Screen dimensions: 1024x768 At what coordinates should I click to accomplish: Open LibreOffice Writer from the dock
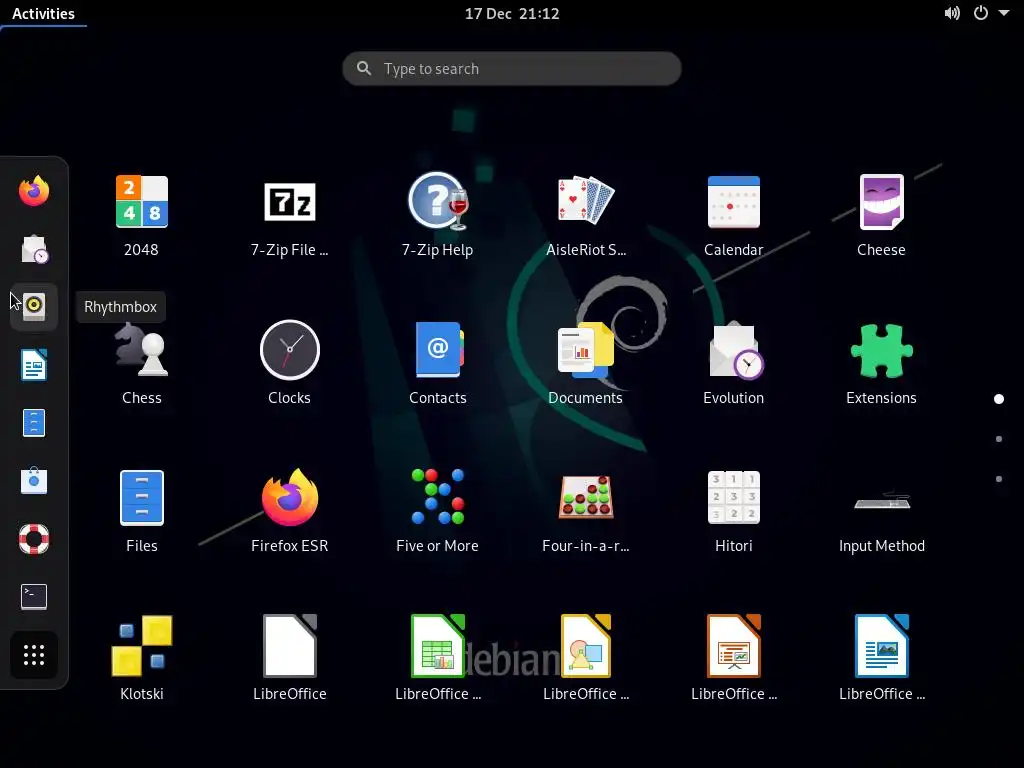[34, 365]
